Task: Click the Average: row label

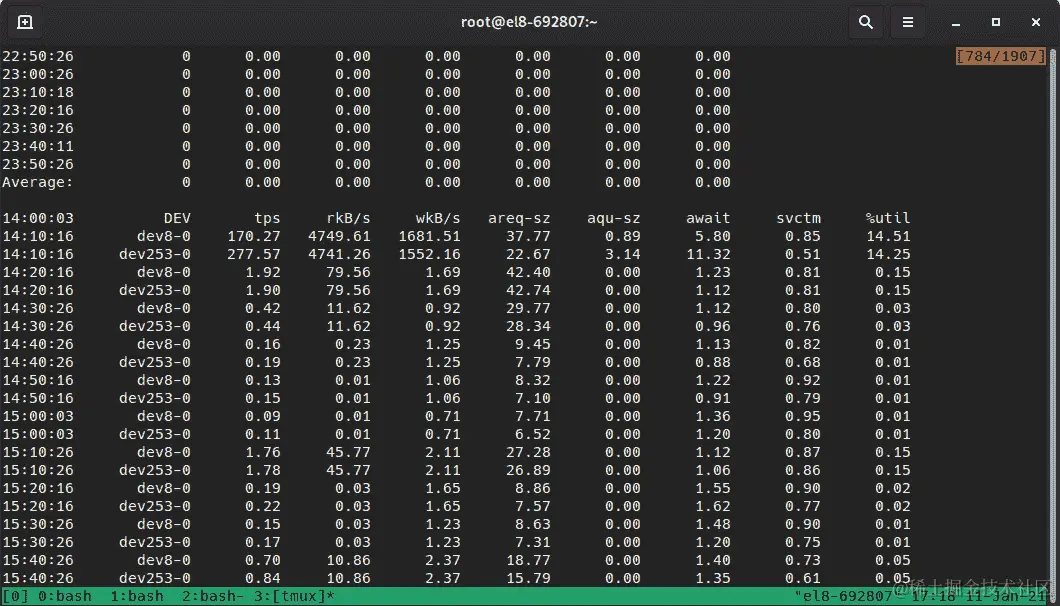Action: point(37,182)
